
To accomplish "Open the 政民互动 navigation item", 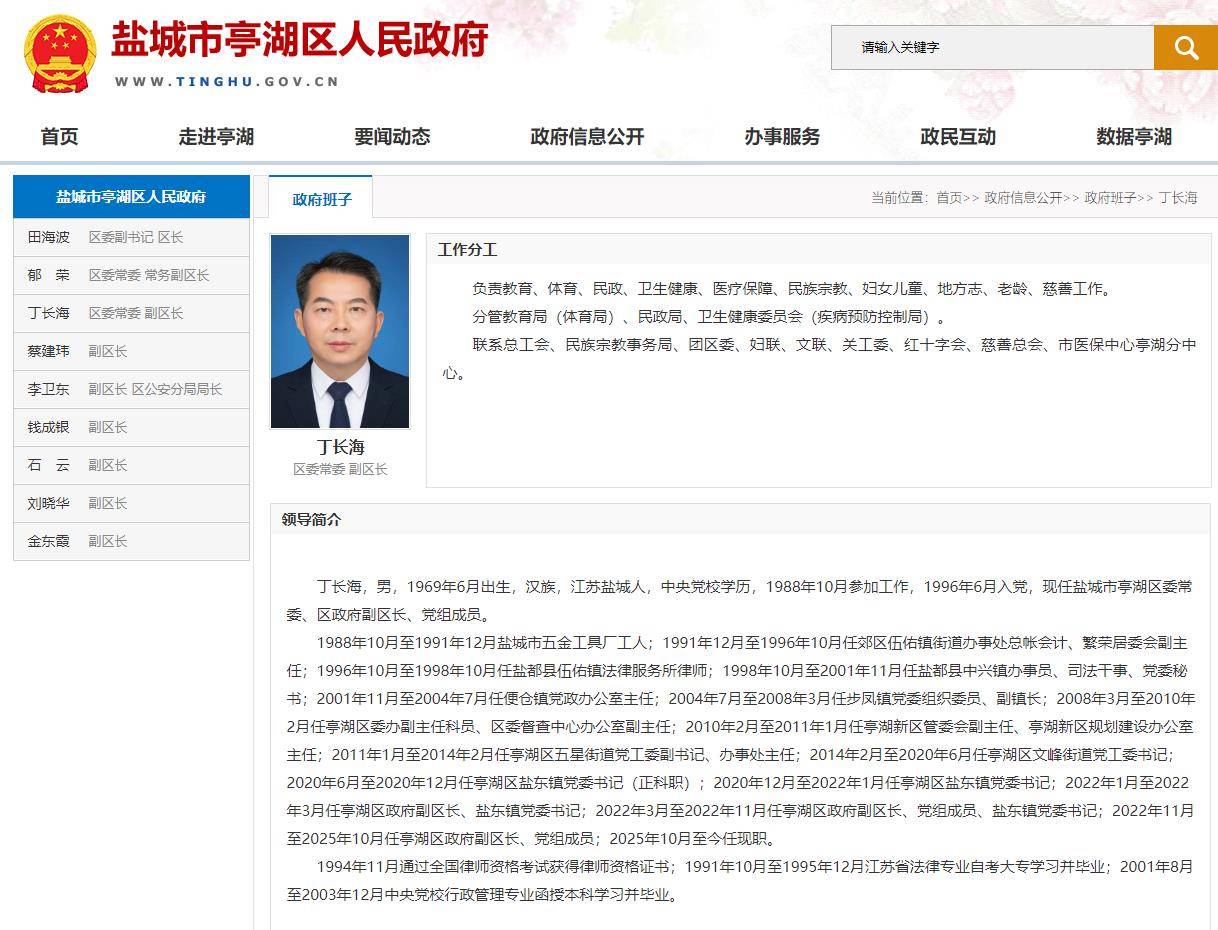I will tap(958, 137).
